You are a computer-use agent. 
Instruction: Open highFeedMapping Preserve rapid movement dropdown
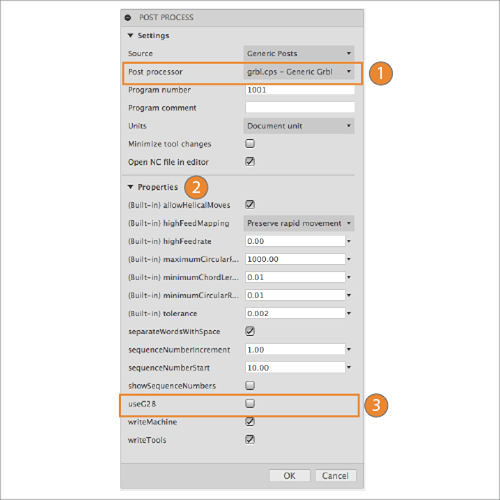(299, 223)
